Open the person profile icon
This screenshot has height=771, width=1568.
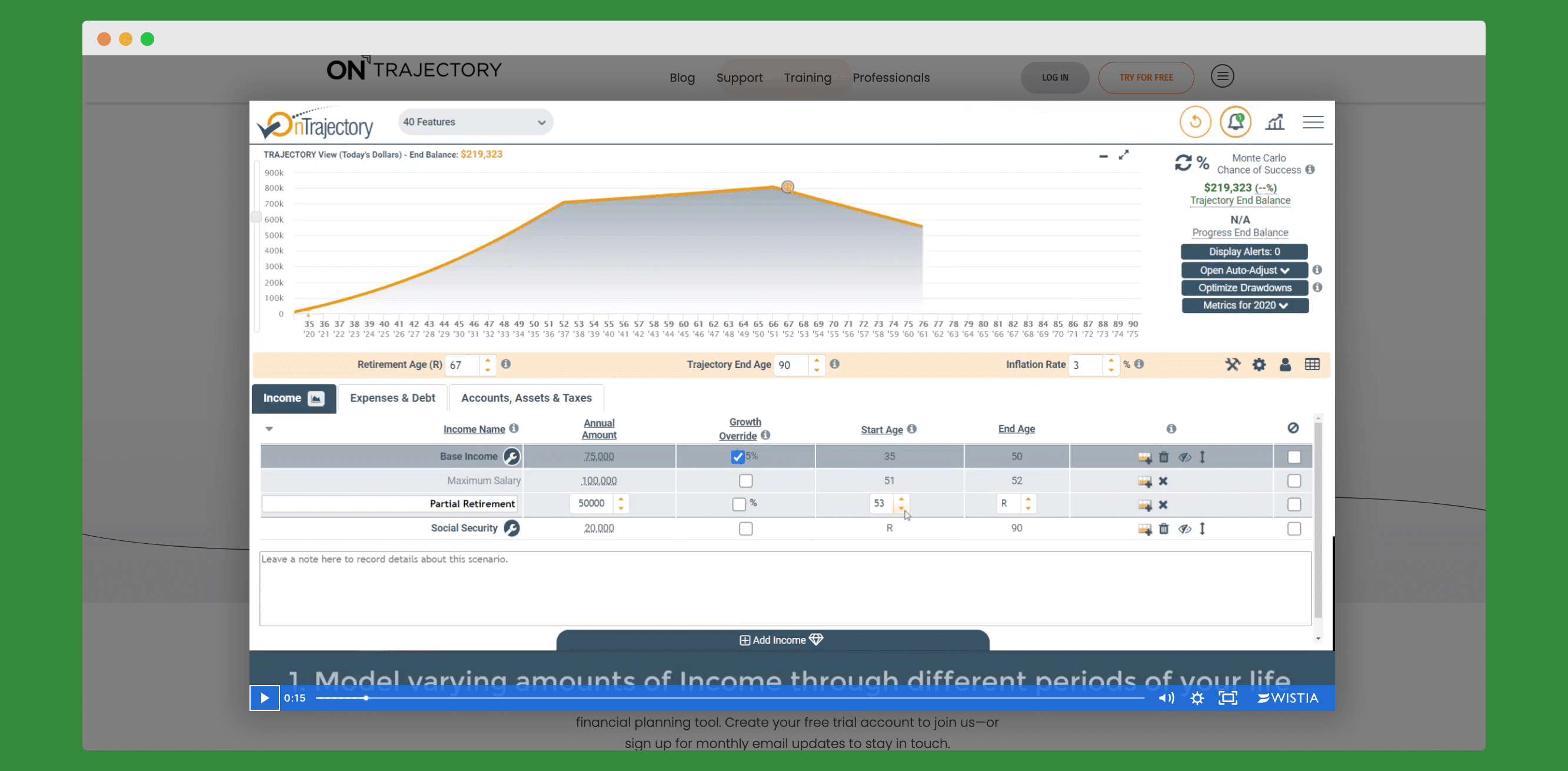point(1285,364)
